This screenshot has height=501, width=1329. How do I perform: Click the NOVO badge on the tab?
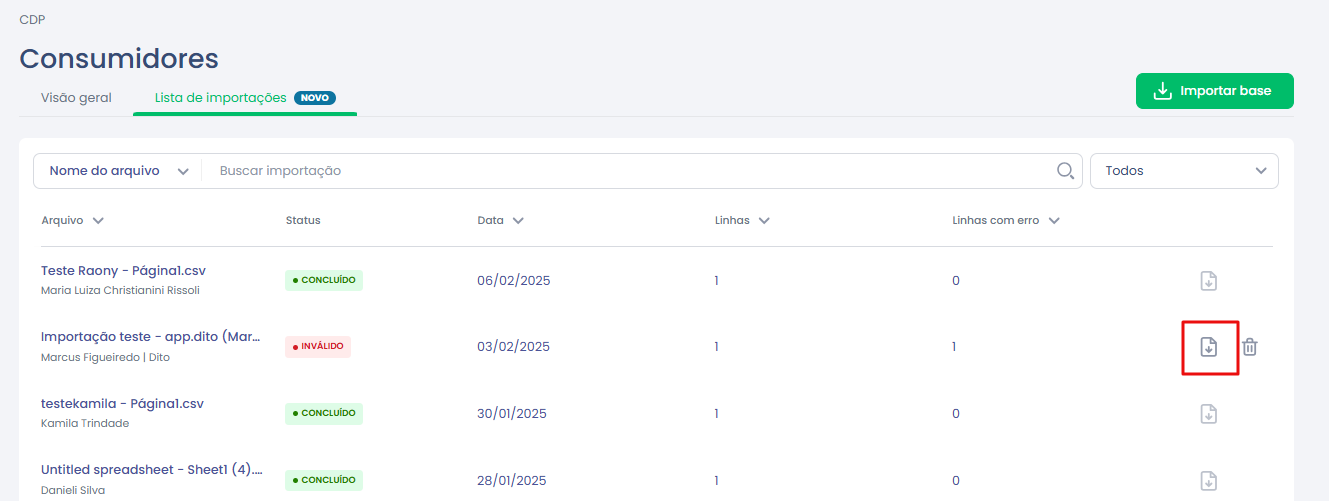[315, 98]
